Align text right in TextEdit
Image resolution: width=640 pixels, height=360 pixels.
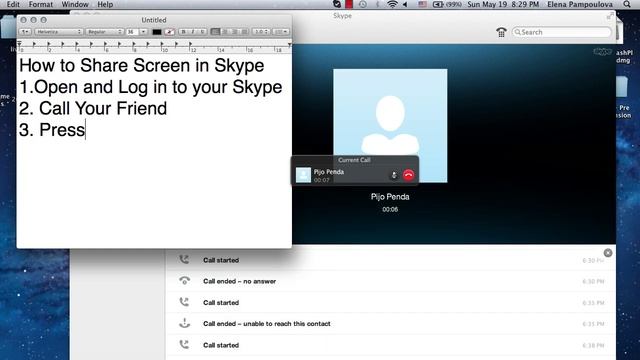(x=235, y=32)
